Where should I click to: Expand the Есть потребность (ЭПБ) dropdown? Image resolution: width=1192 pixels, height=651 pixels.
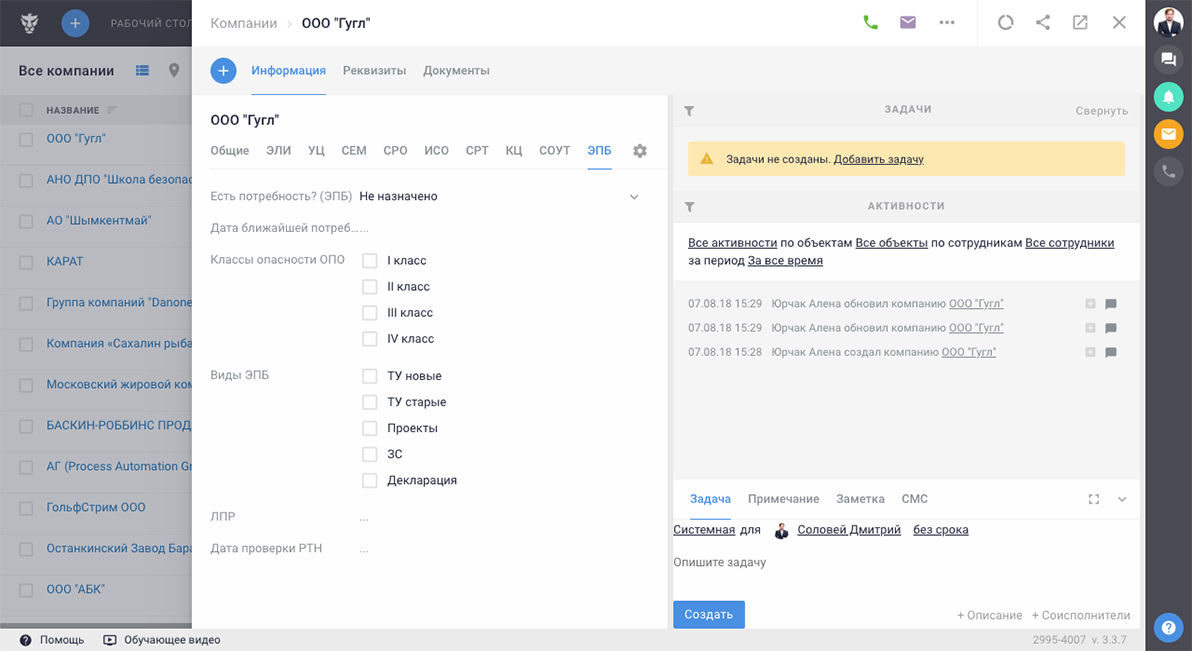(633, 197)
